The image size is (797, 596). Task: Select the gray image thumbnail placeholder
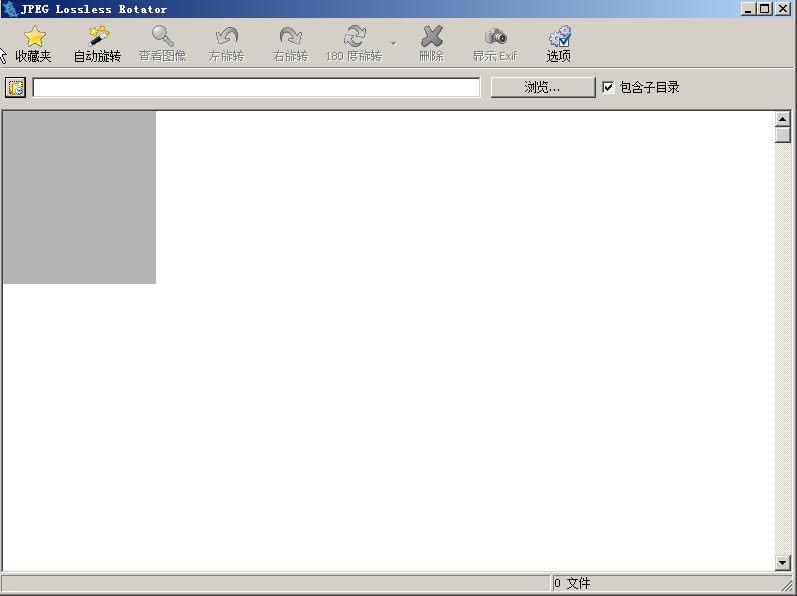tap(79, 197)
